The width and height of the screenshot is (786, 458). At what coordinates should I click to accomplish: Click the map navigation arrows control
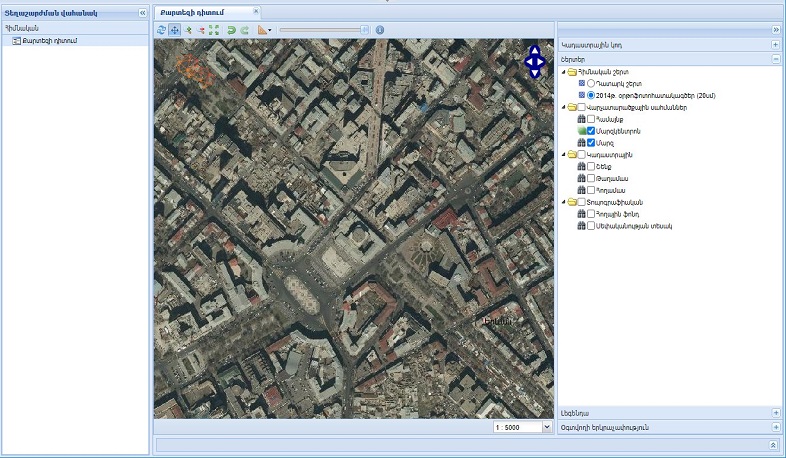click(x=534, y=61)
